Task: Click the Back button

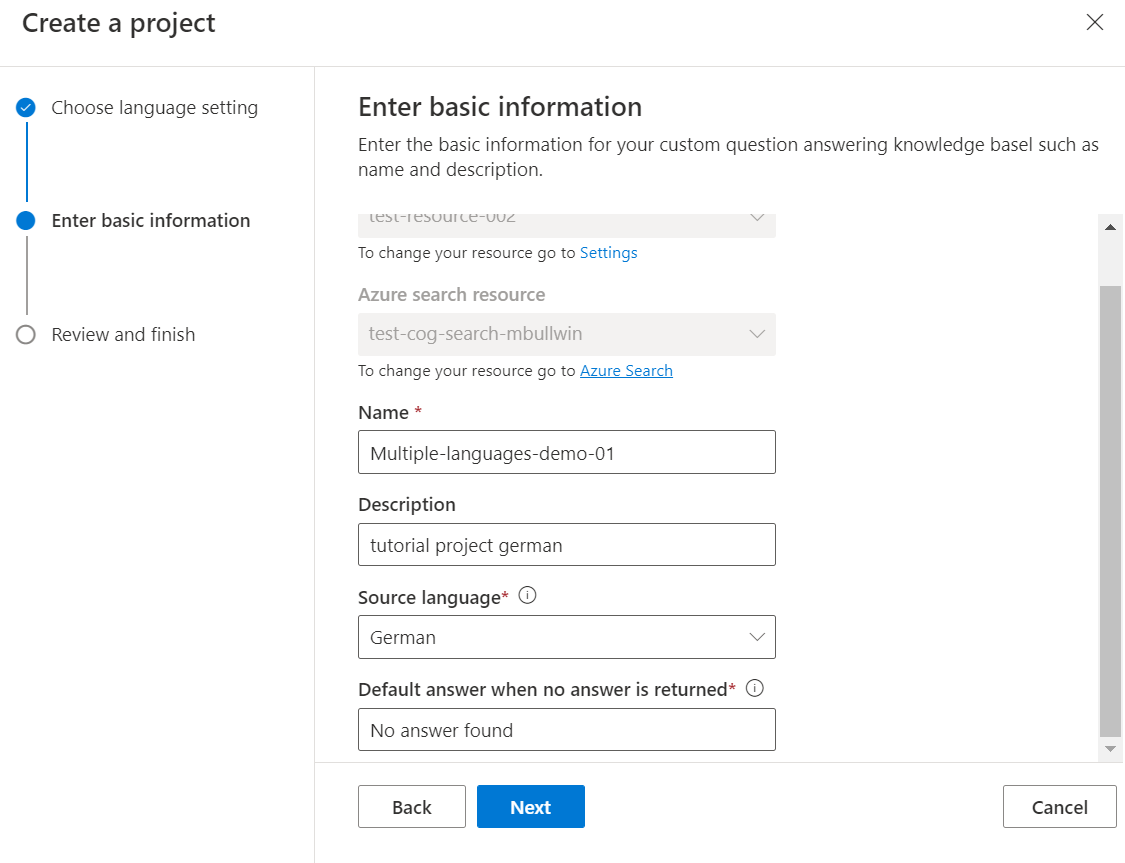Action: pyautogui.click(x=411, y=807)
